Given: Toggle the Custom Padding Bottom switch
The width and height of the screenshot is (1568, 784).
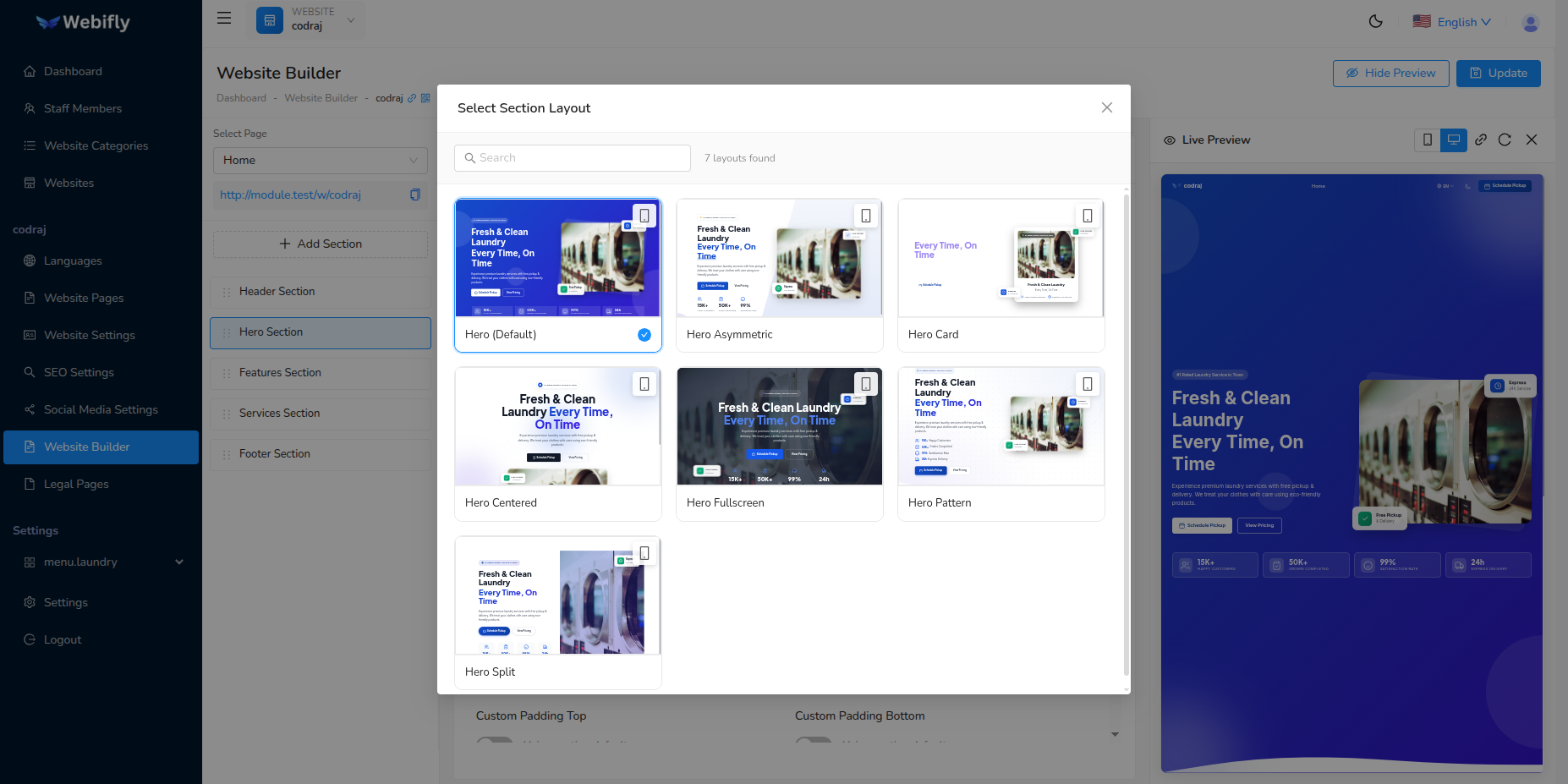Looking at the screenshot, I should tap(814, 742).
